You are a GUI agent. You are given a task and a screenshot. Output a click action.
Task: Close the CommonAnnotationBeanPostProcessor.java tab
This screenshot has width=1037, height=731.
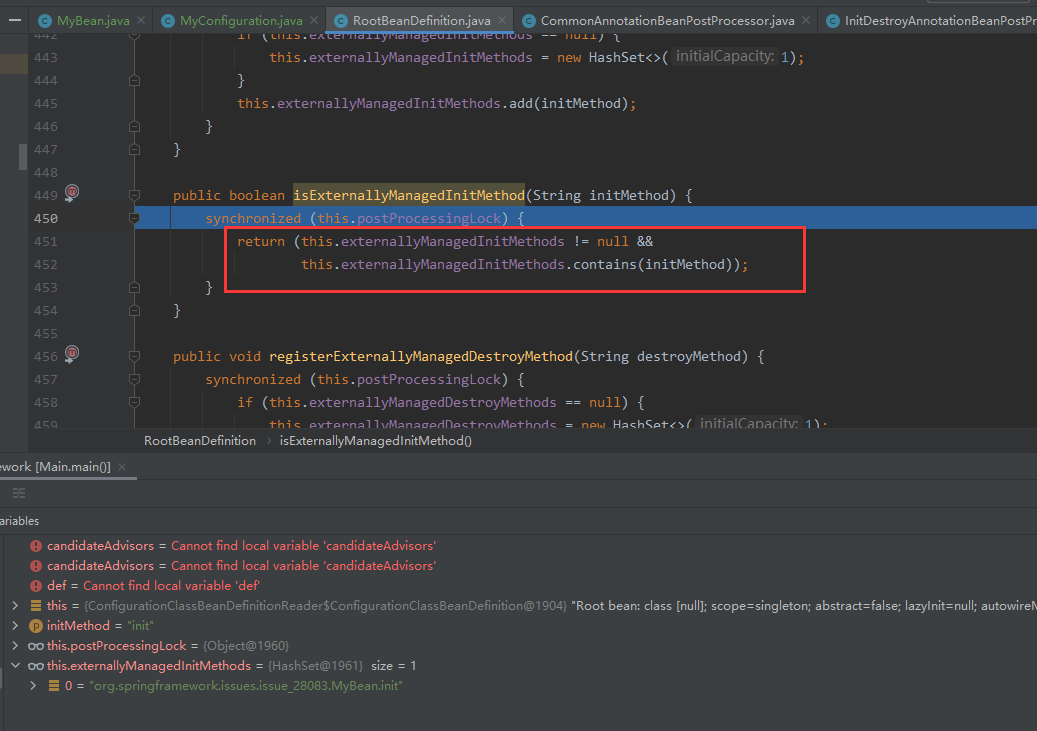[806, 21]
